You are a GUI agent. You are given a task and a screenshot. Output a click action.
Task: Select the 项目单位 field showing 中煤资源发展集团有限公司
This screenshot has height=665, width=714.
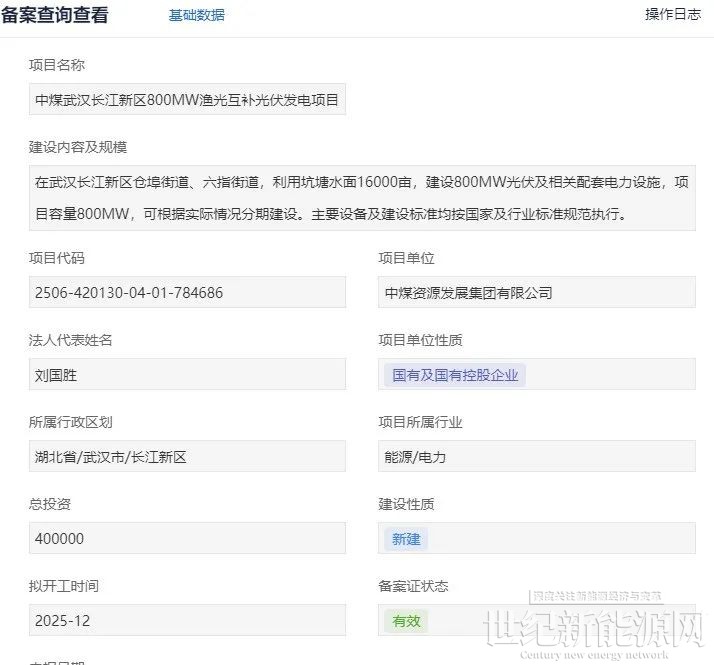pos(536,292)
